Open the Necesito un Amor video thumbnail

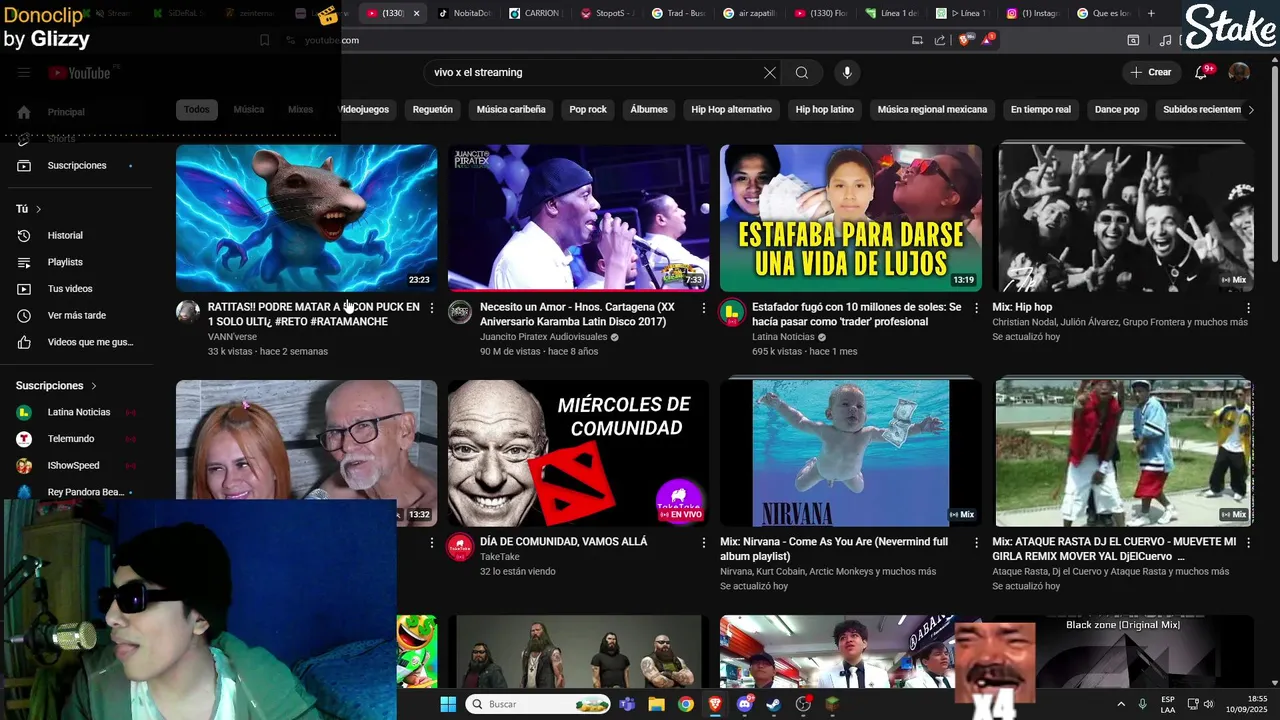[579, 218]
